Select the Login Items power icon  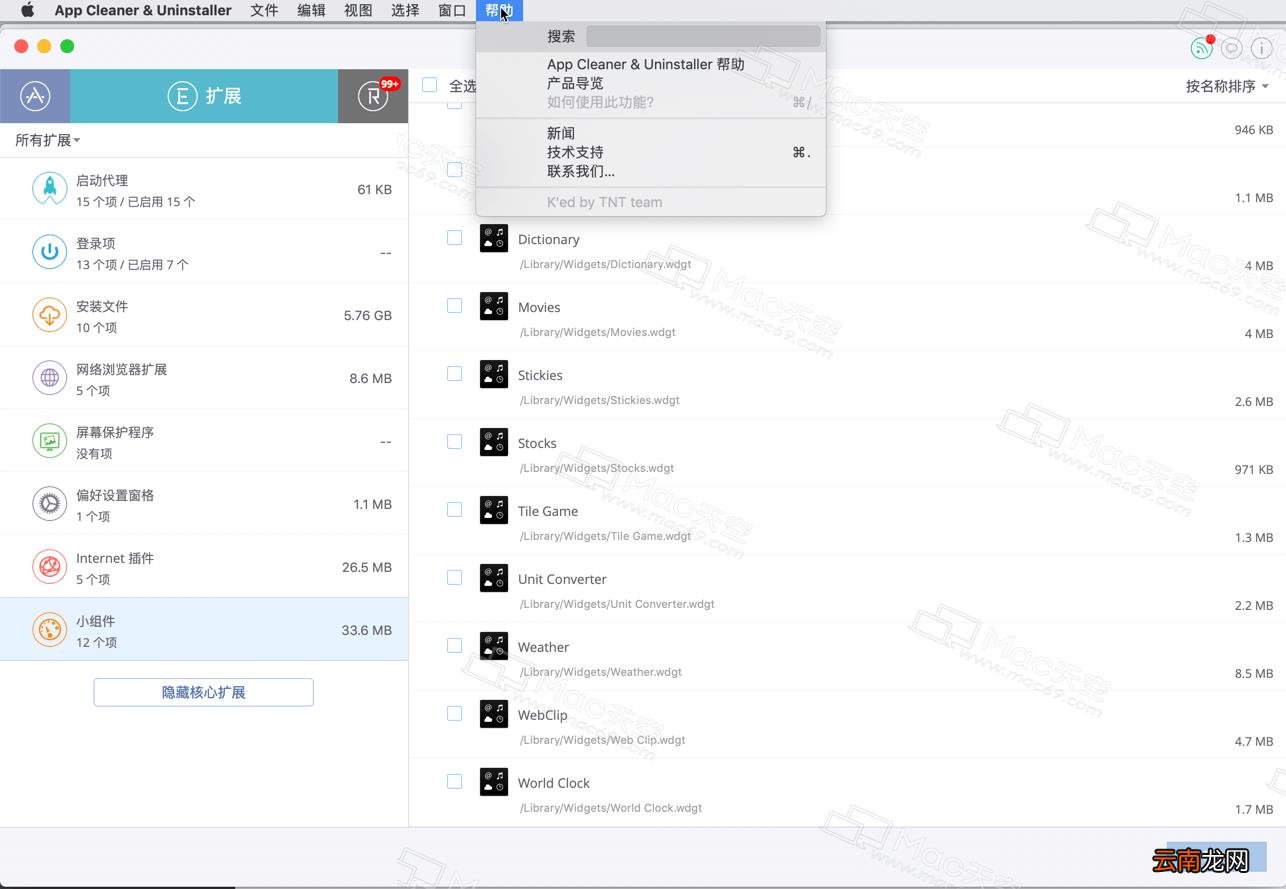click(49, 252)
